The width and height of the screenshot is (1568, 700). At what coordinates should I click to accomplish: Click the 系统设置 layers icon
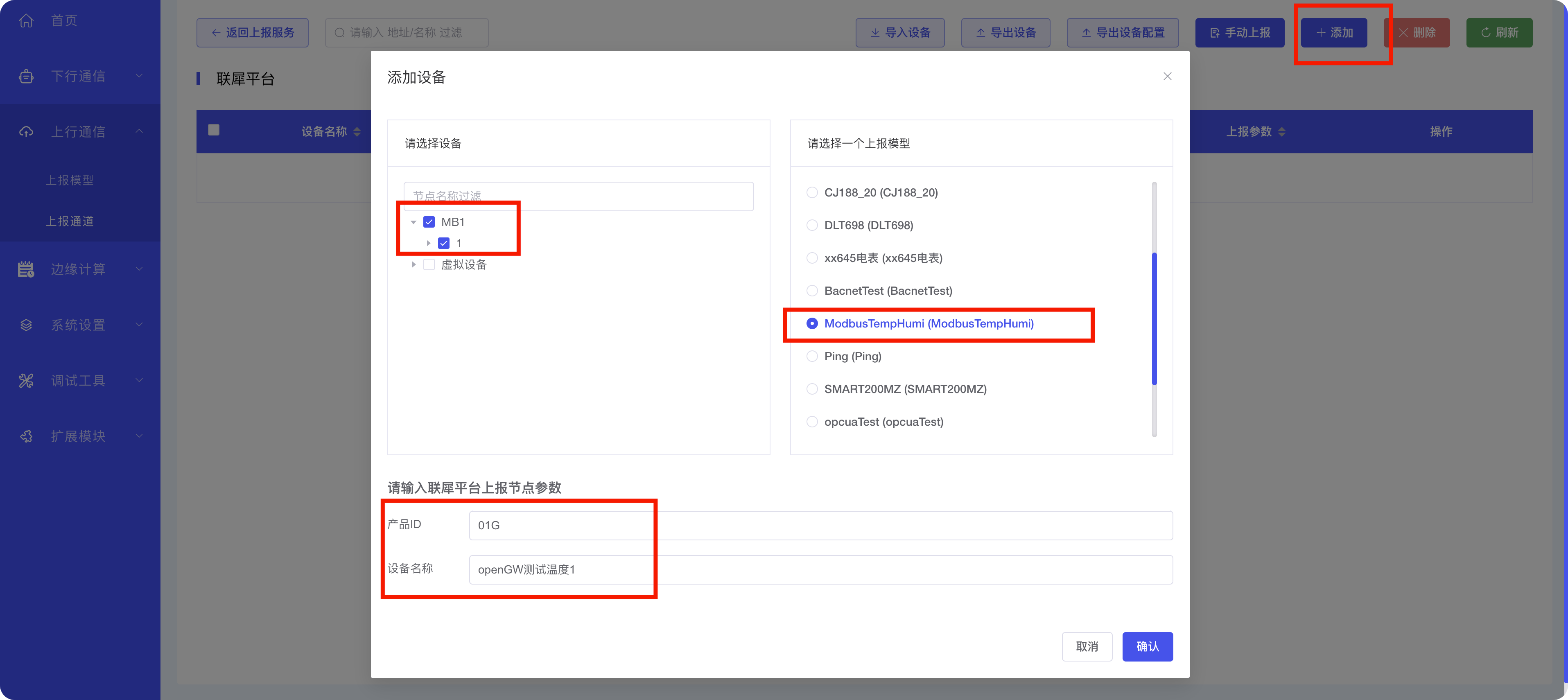(x=25, y=325)
